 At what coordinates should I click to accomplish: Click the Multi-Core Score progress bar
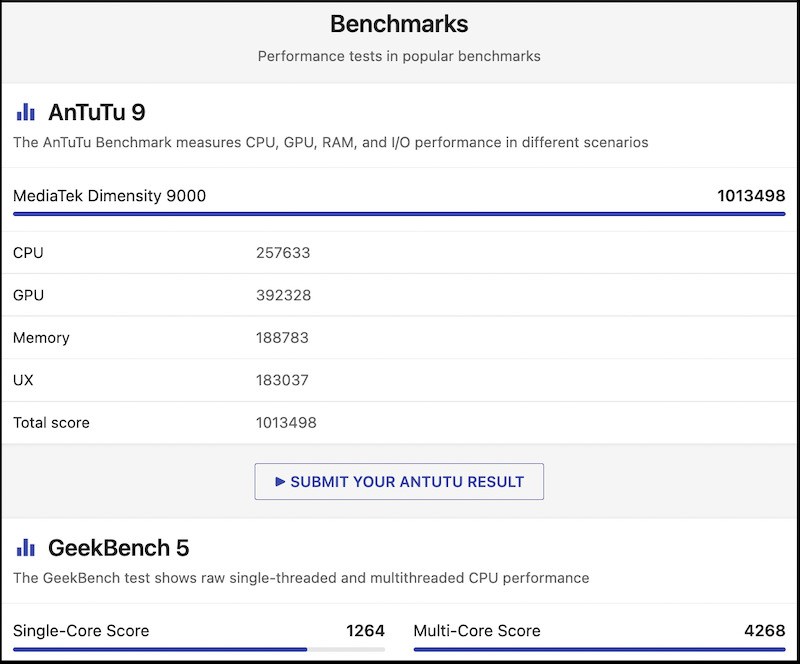[599, 649]
